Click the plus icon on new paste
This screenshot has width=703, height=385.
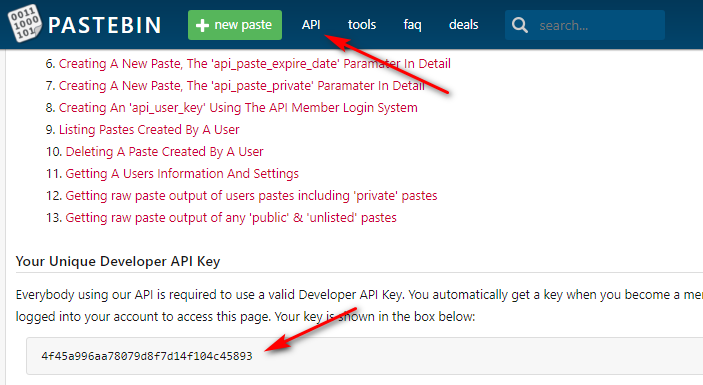(202, 25)
